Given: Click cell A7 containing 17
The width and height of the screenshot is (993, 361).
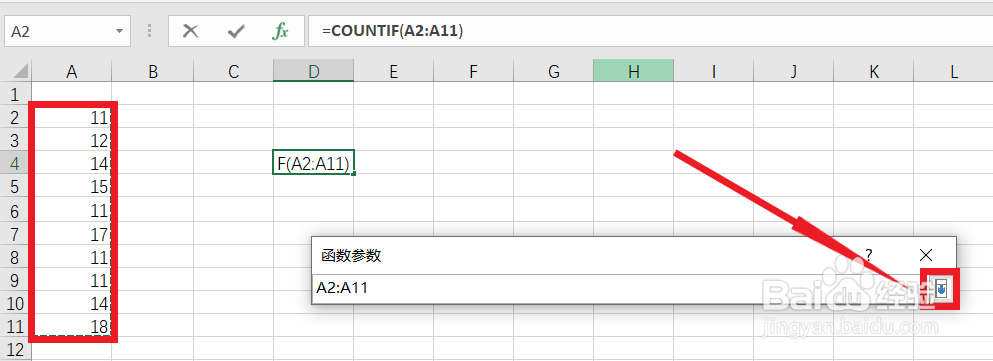Looking at the screenshot, I should [x=72, y=234].
